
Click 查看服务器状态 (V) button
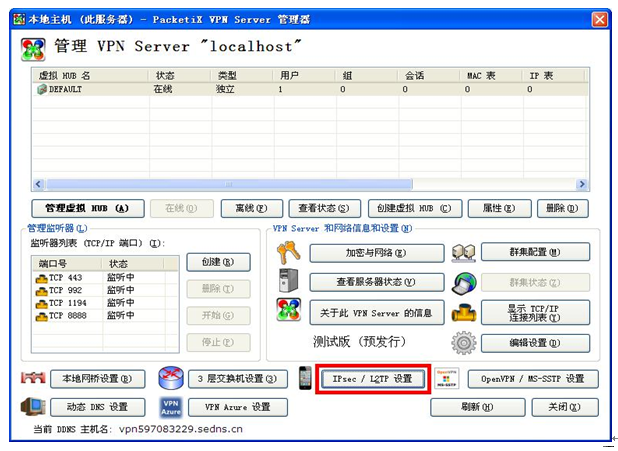tap(376, 282)
